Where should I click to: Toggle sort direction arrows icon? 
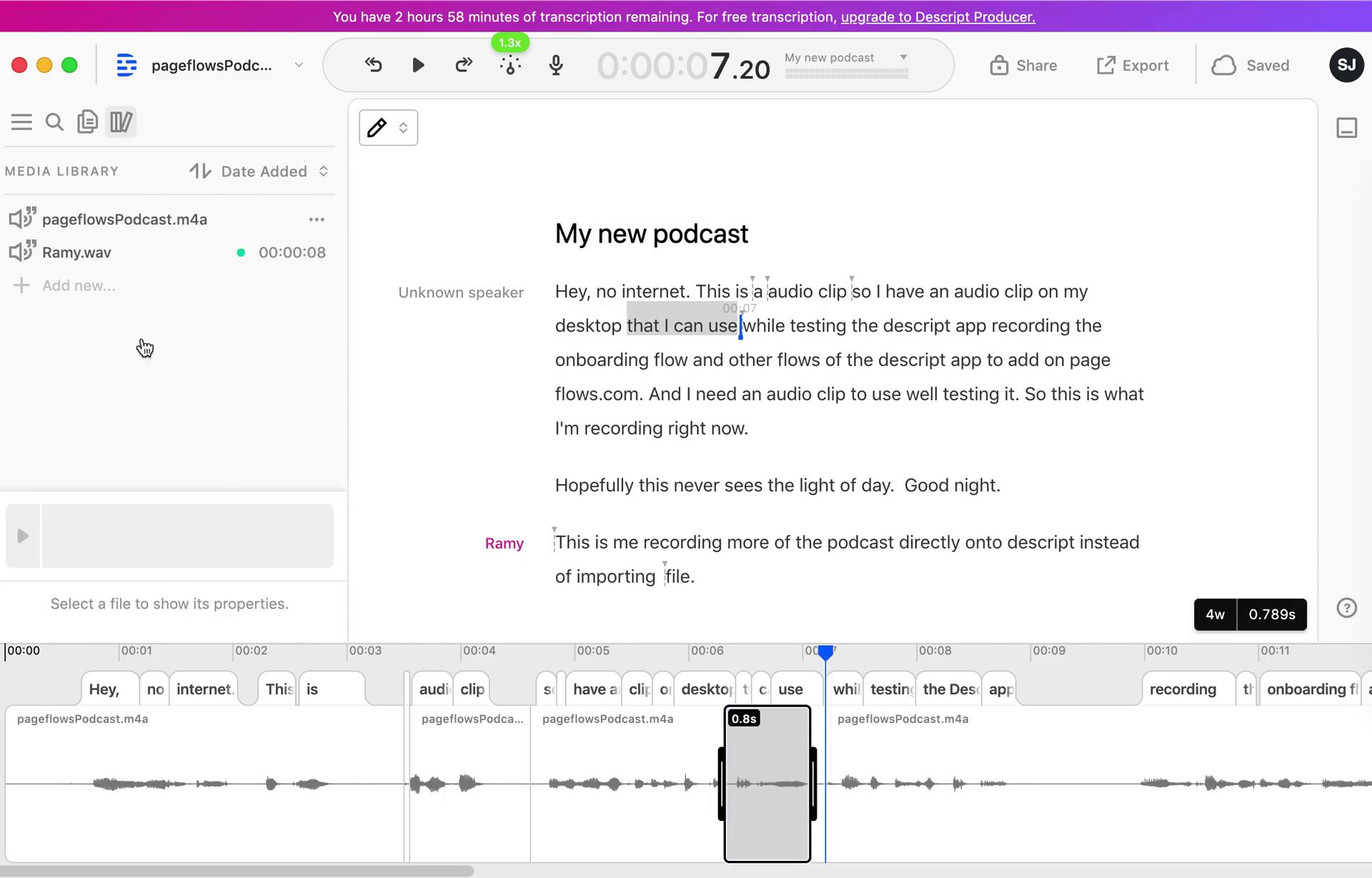200,172
